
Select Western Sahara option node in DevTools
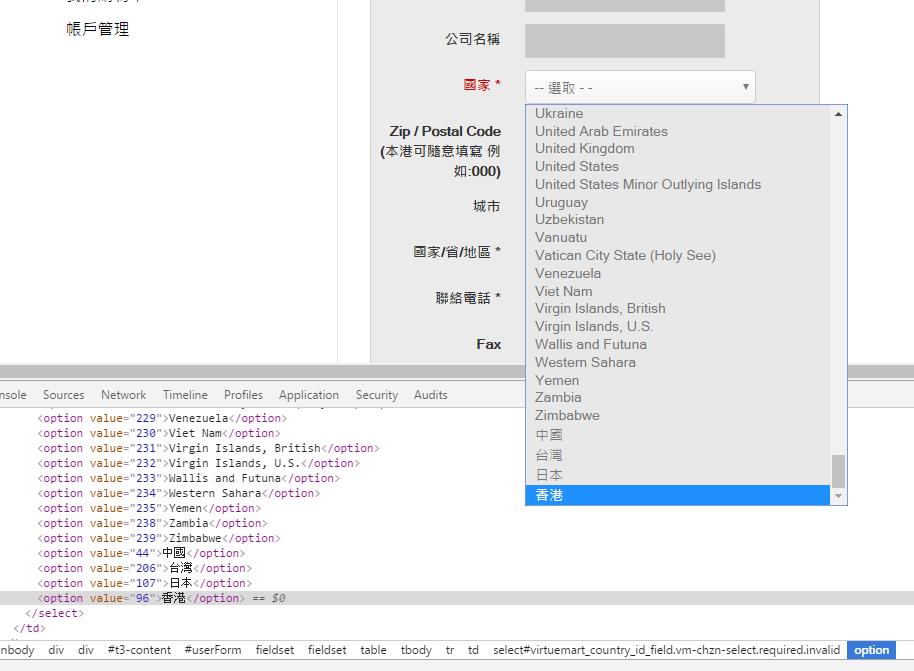(x=179, y=493)
